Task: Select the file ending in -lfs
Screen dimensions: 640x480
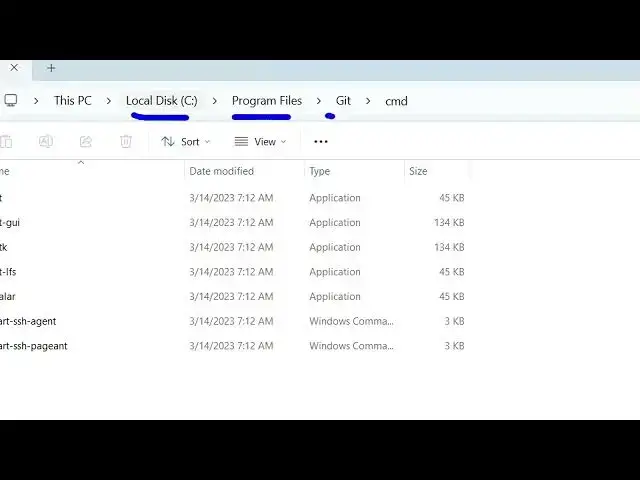Action: (x=8, y=272)
